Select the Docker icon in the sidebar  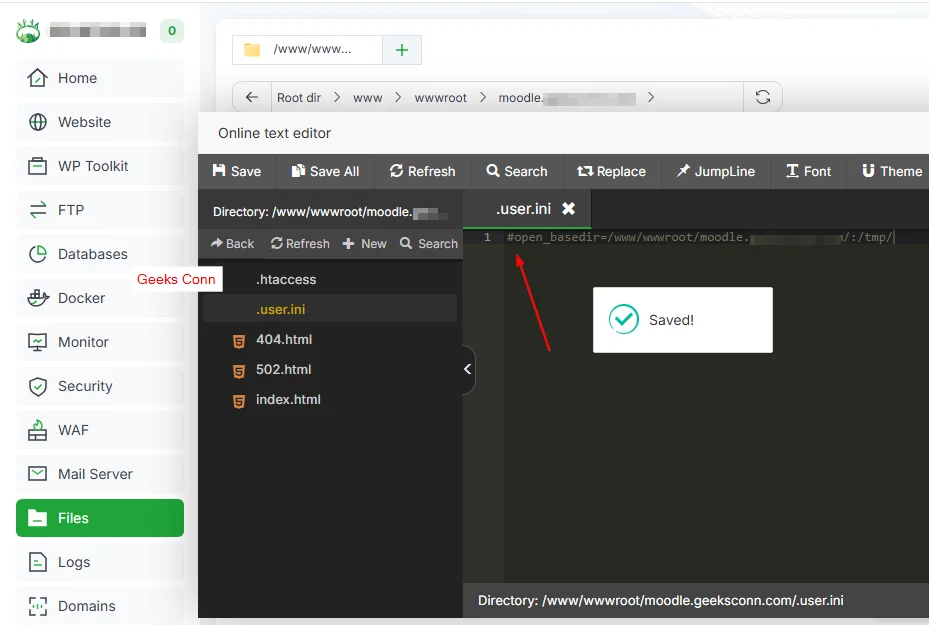[x=37, y=298]
